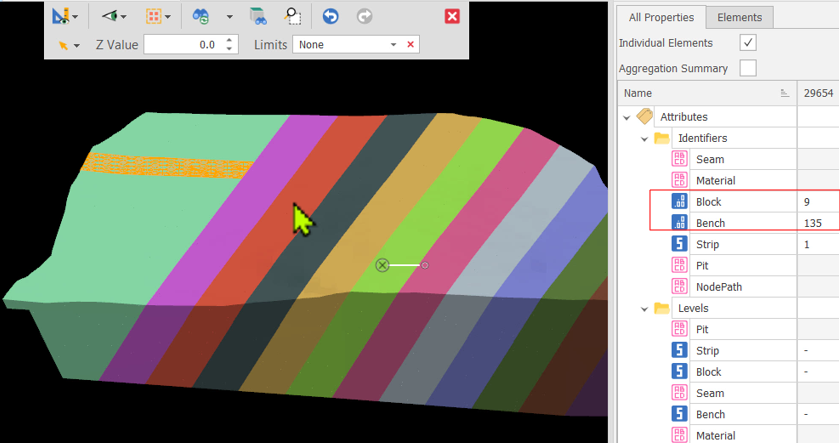This screenshot has width=840, height=443.
Task: Click the zoom to selection magnifier icon
Action: [292, 16]
